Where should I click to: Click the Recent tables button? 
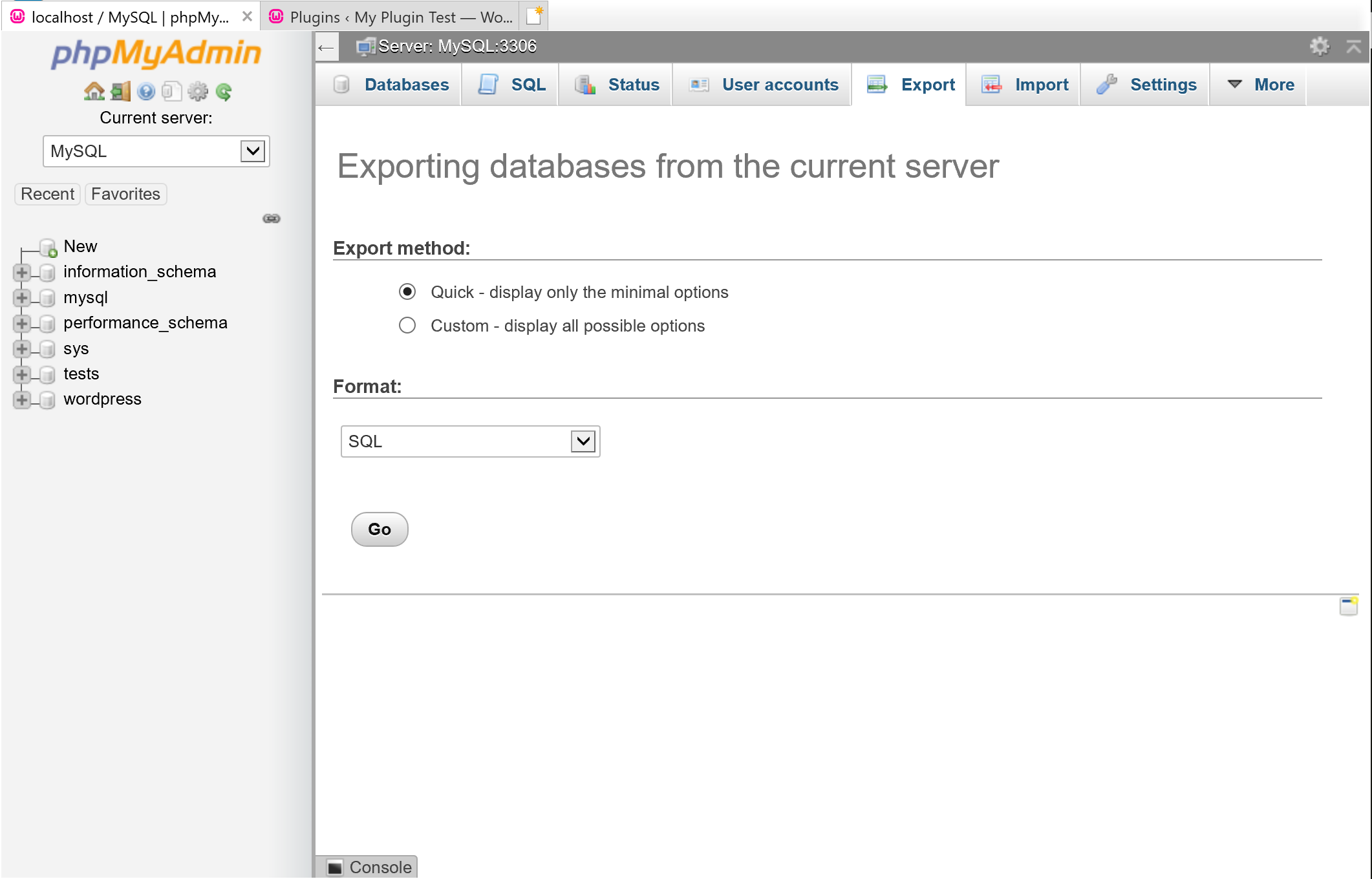coord(47,194)
